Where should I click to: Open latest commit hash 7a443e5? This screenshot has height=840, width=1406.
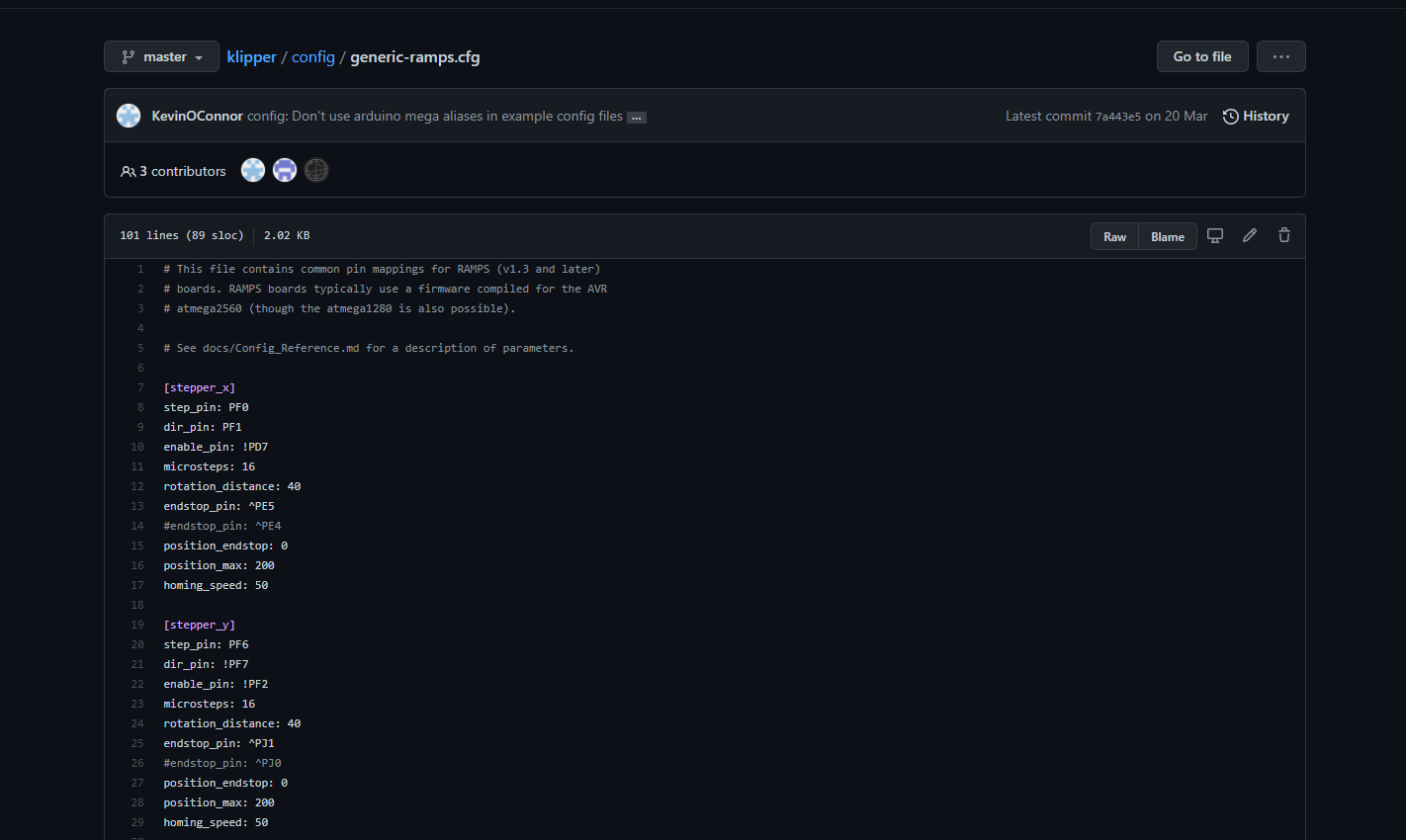click(x=1117, y=117)
